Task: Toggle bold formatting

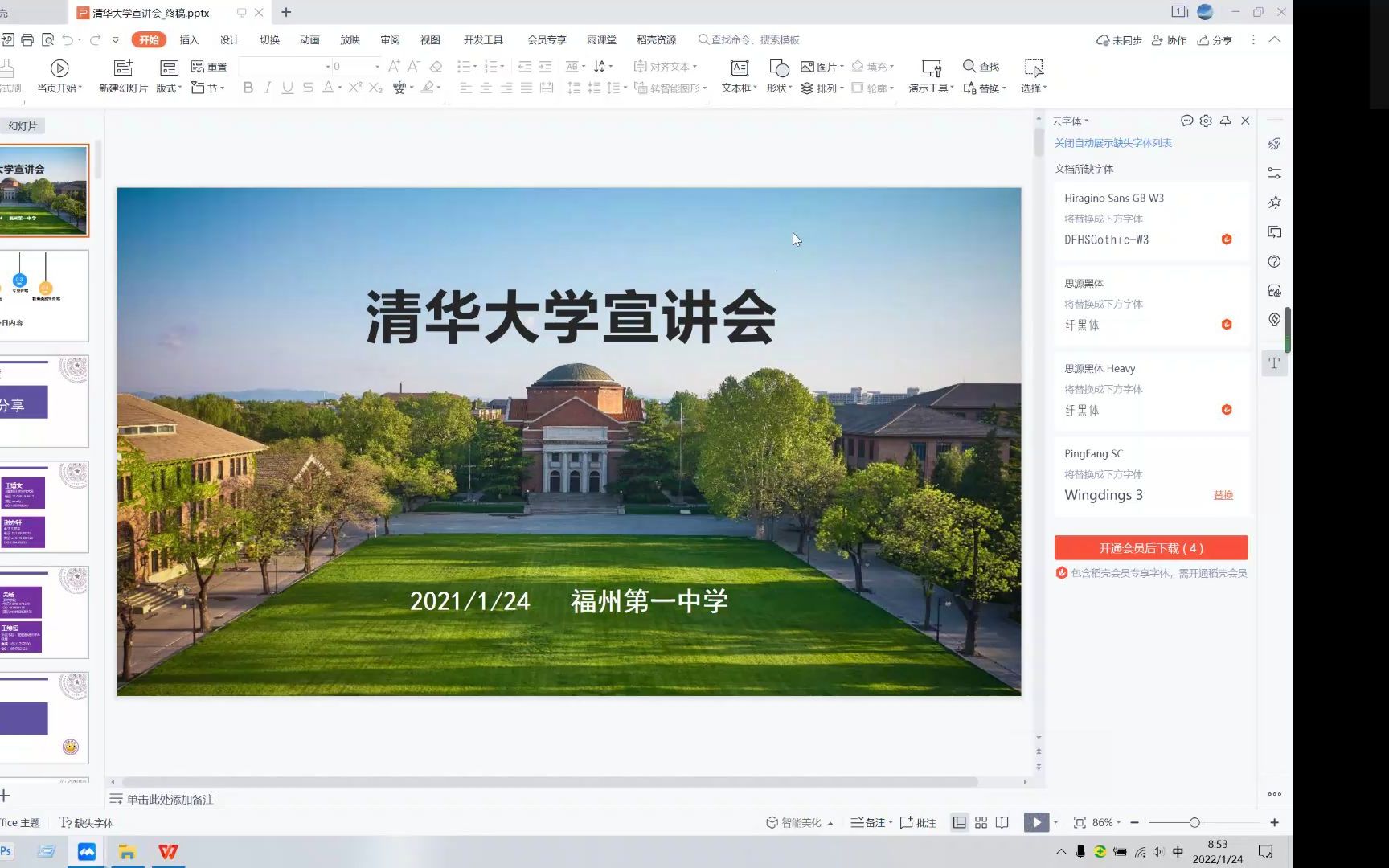Action: [248, 88]
